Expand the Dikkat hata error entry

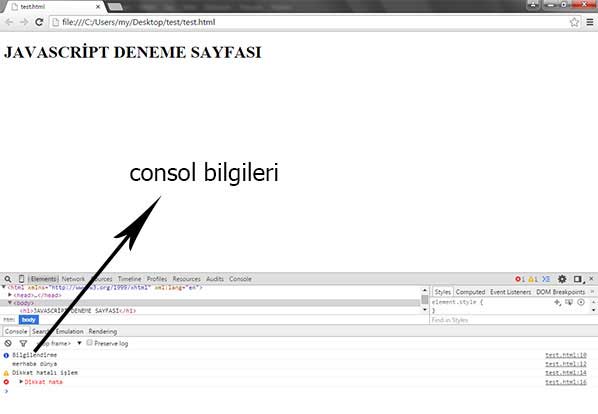(21, 381)
